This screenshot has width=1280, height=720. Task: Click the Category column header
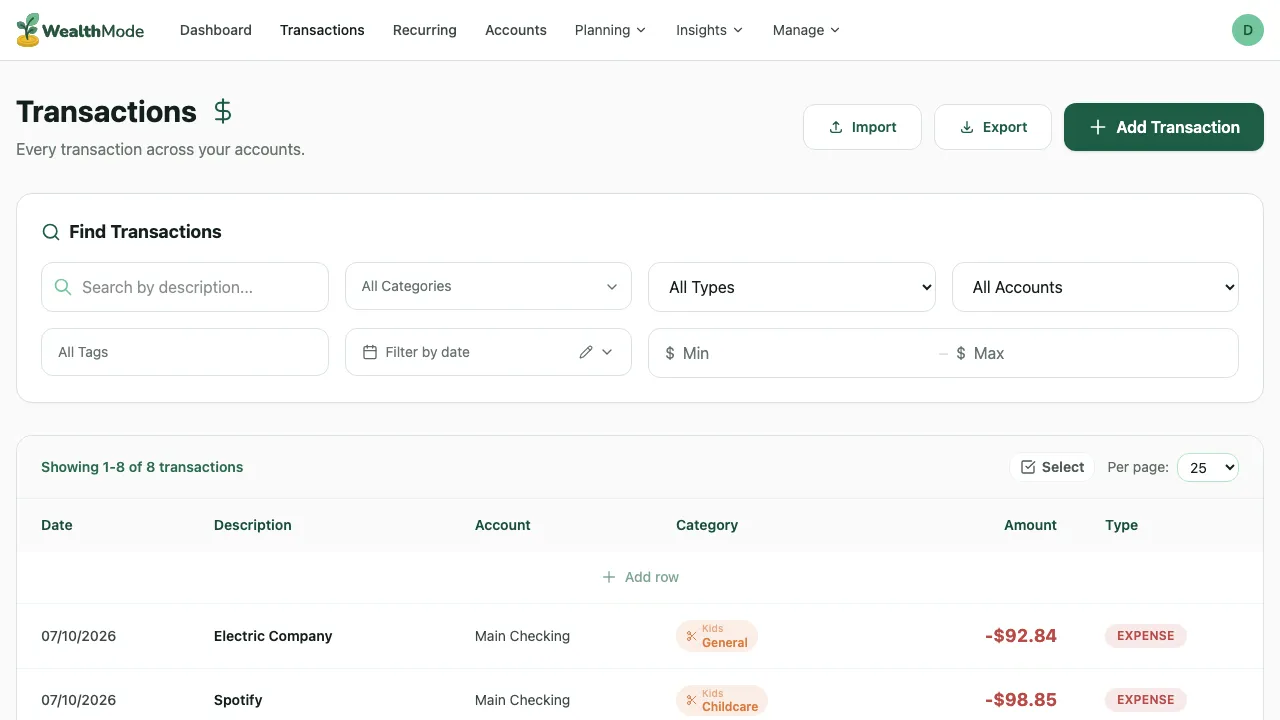pyautogui.click(x=707, y=525)
